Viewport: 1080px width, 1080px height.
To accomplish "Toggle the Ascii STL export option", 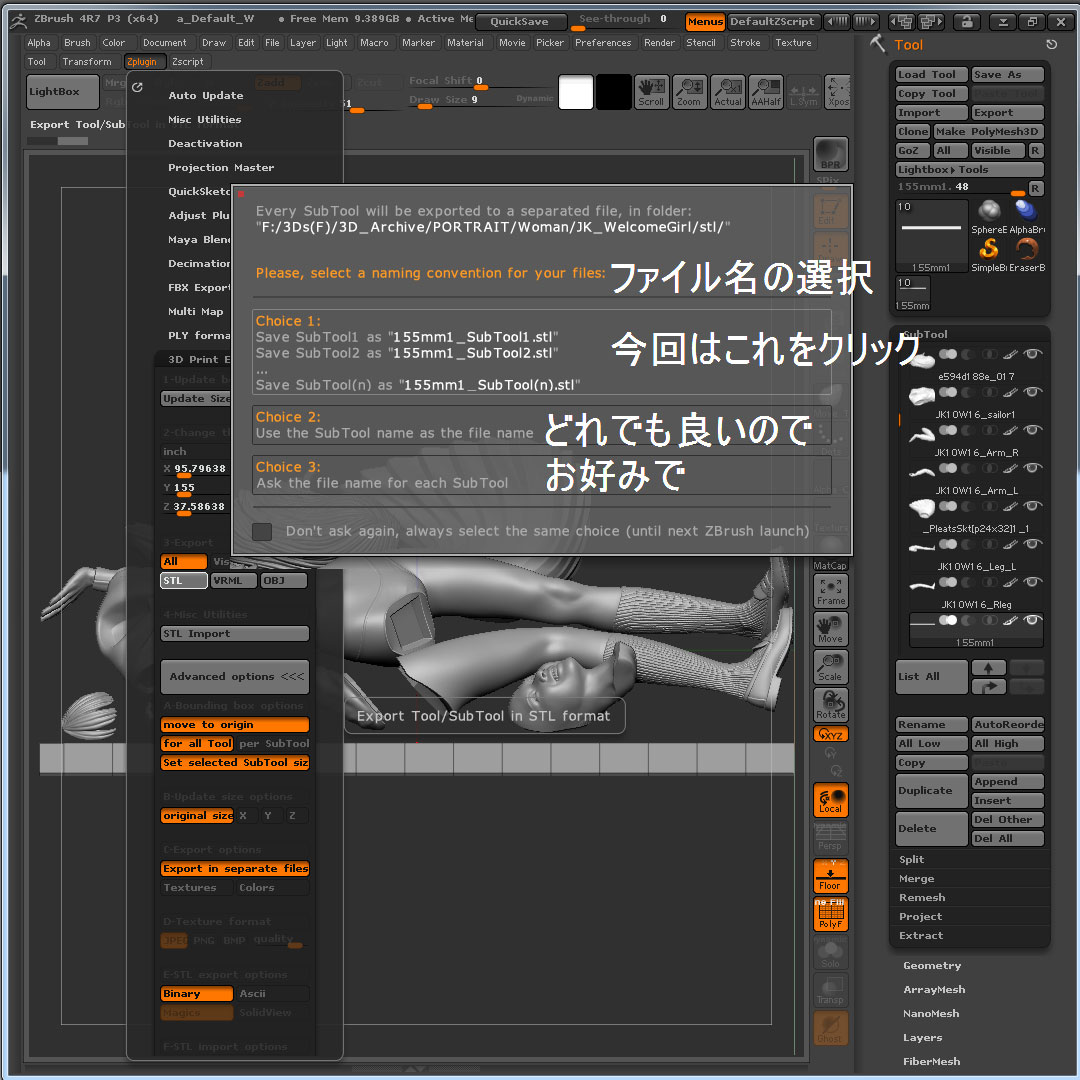I will [273, 993].
